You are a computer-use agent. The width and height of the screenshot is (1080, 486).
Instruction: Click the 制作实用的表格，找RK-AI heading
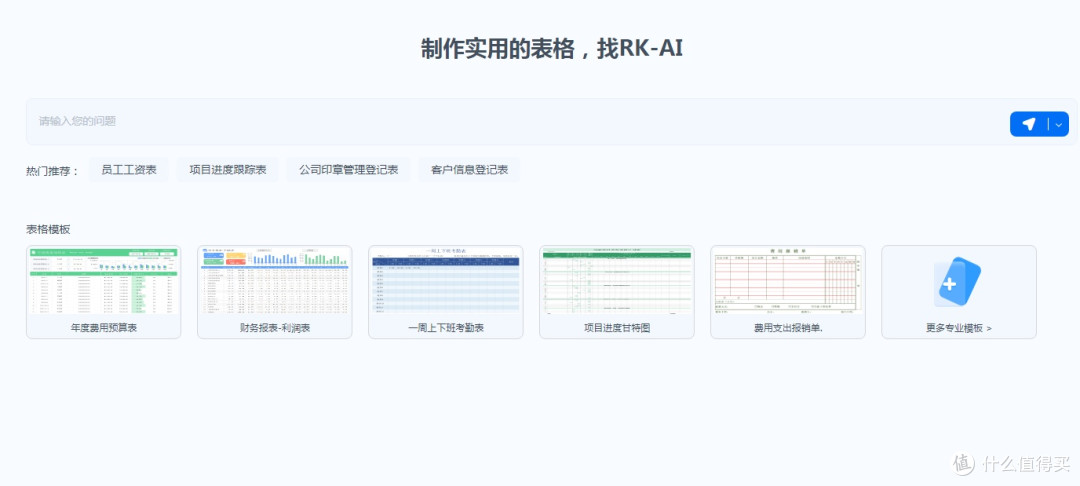tap(552, 49)
